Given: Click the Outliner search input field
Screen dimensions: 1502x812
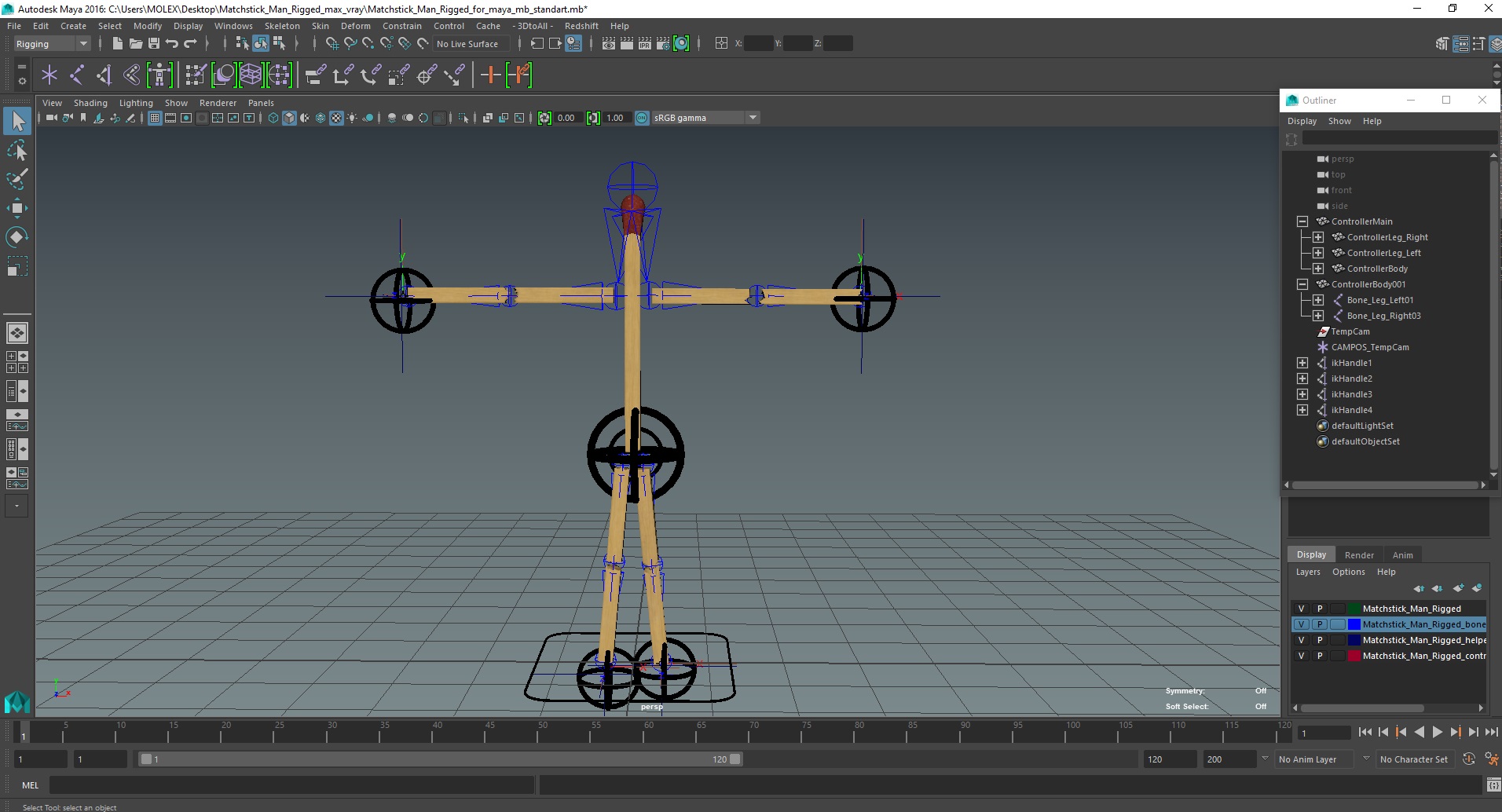Looking at the screenshot, I should pyautogui.click(x=1398, y=138).
